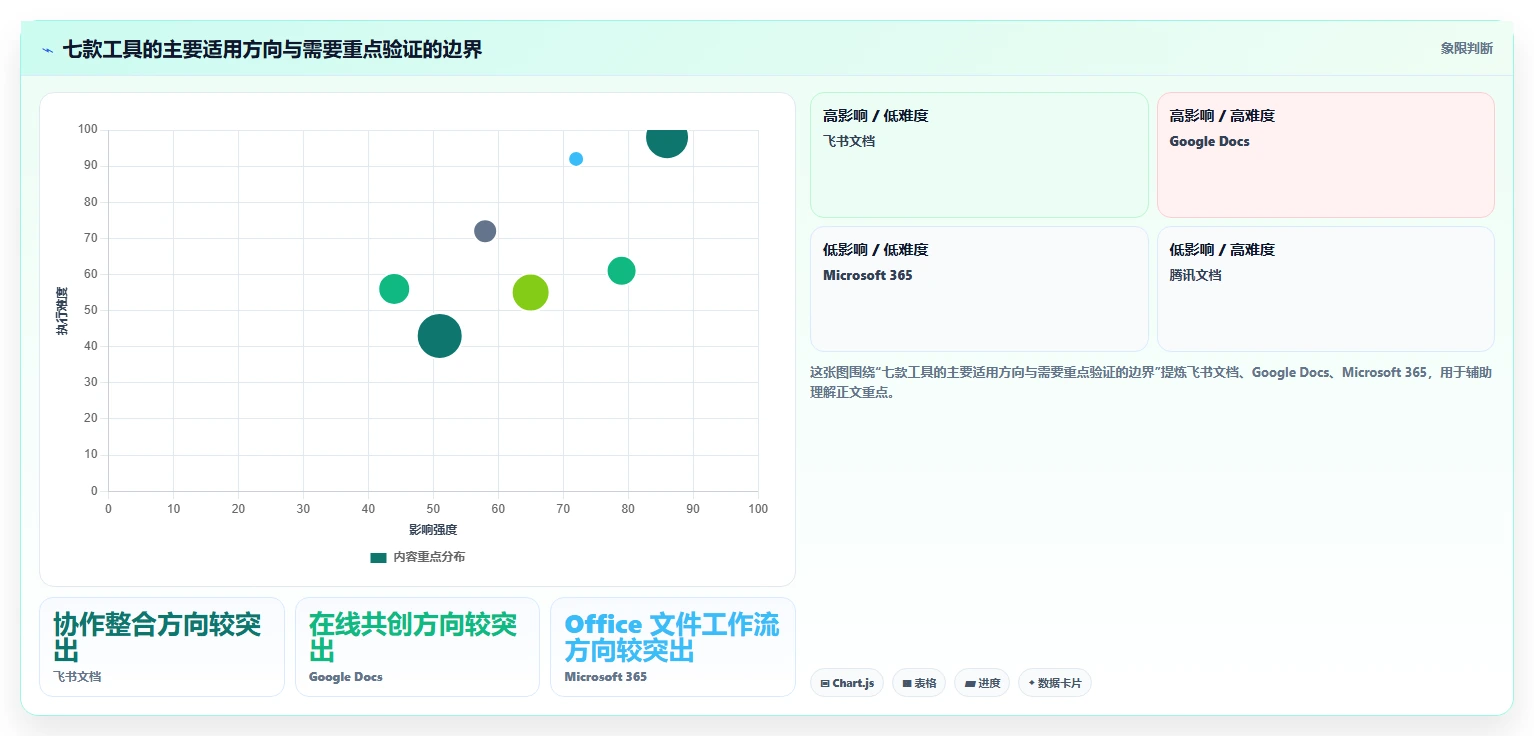Screen dimensions: 1534x736
Task: Click the 低影响 / 高难度 quadrant heading
Action: tap(1222, 250)
